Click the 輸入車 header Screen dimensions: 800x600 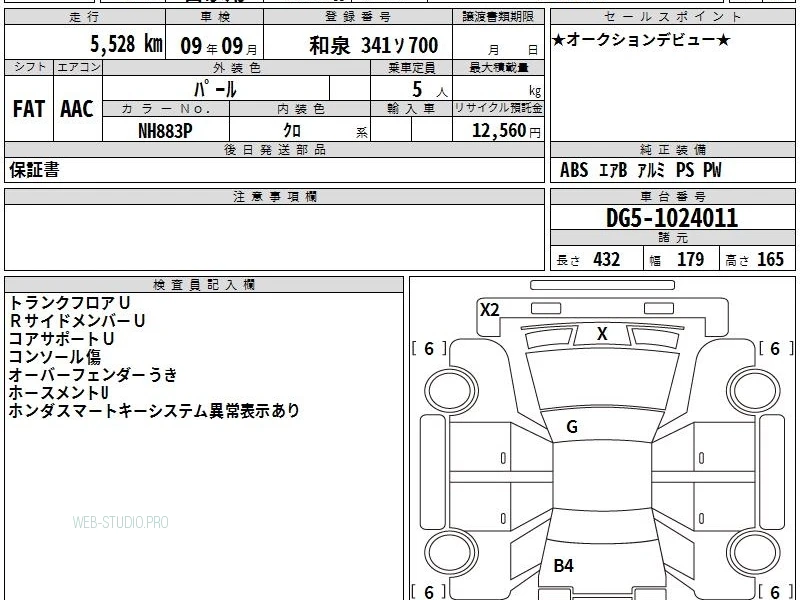coord(411,108)
